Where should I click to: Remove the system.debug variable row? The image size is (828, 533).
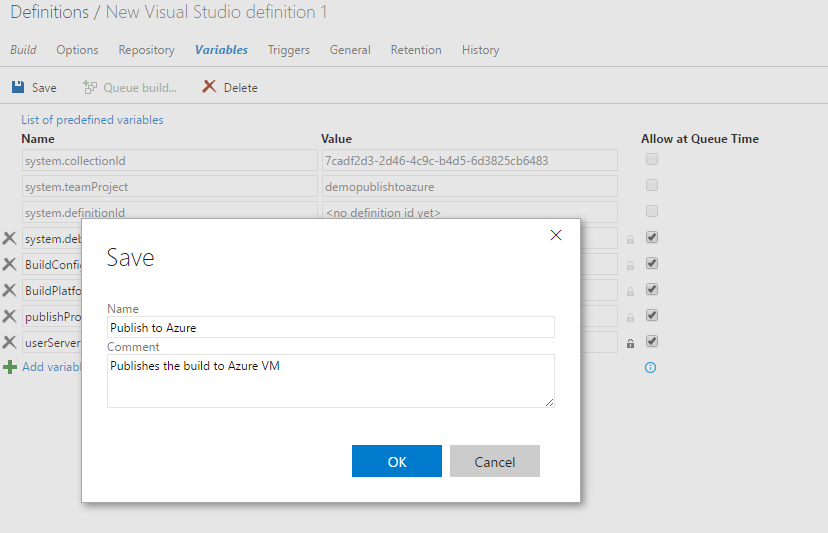9,238
